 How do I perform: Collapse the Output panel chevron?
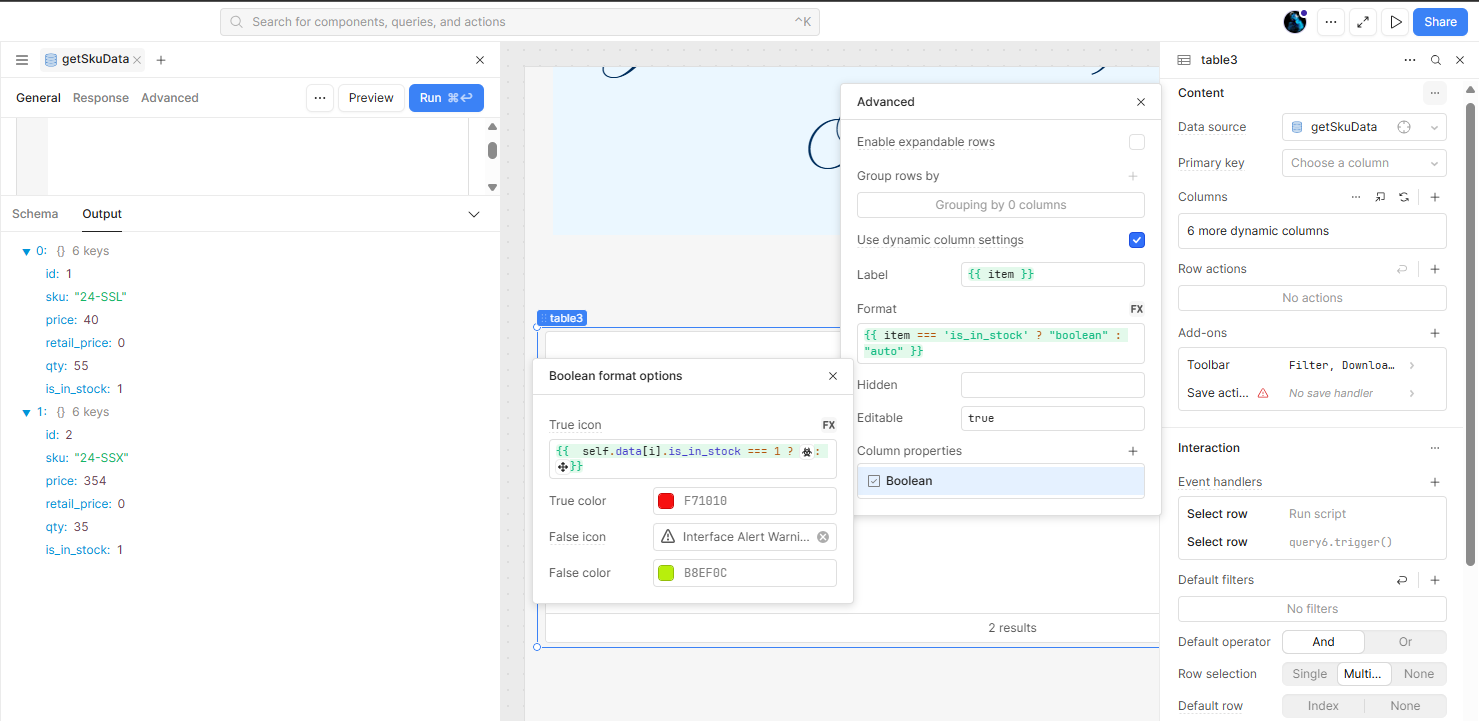[474, 214]
